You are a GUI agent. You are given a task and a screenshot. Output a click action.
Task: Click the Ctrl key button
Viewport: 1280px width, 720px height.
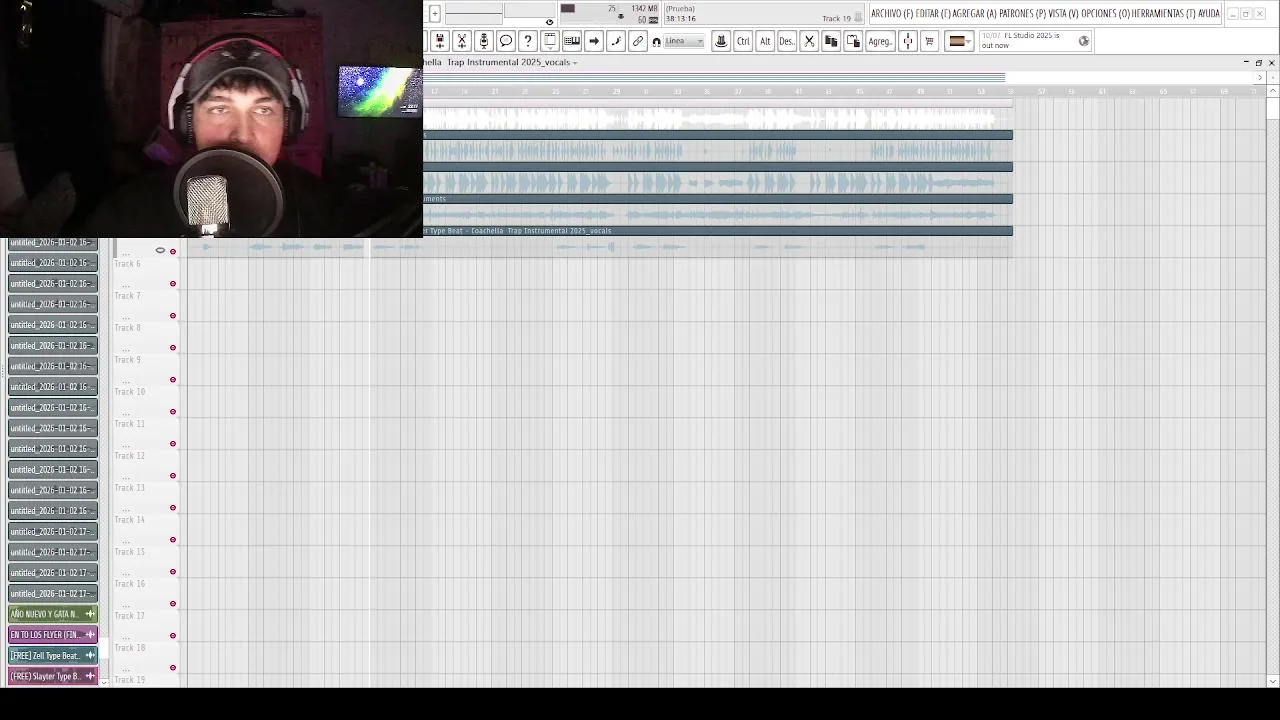point(743,41)
